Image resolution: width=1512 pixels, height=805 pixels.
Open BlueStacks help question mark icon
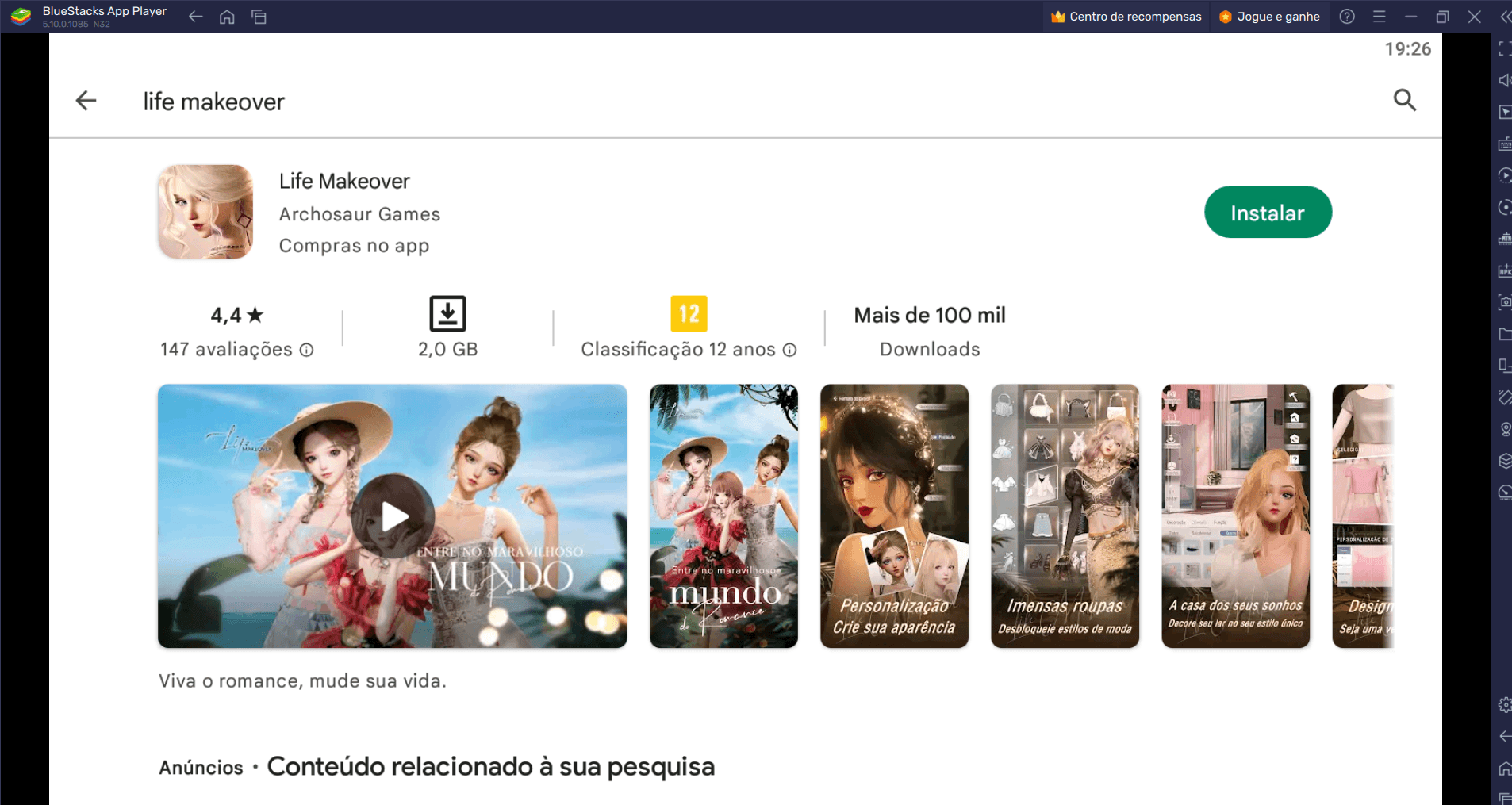pyautogui.click(x=1347, y=17)
